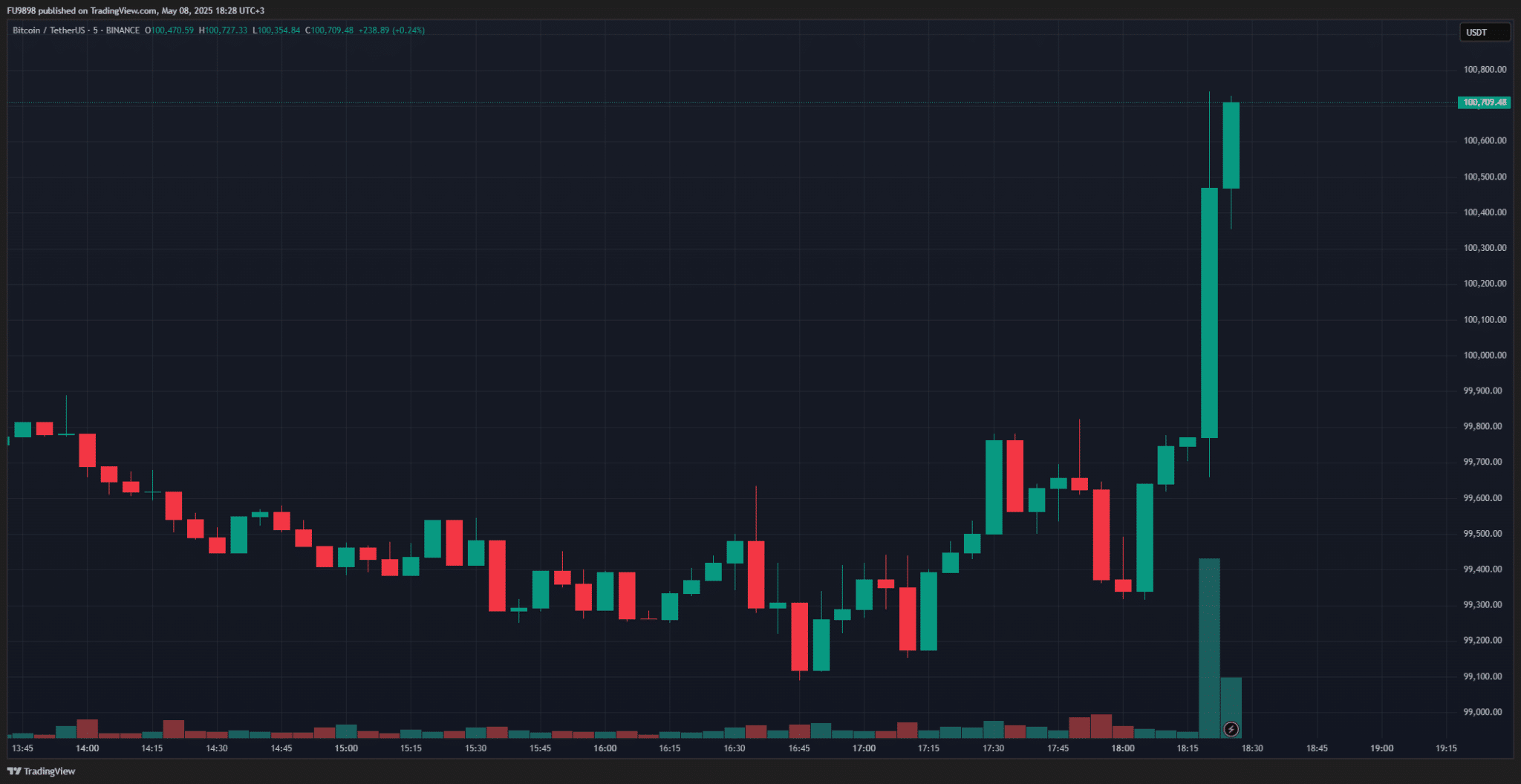Click the 100,000.00 price scale label
Viewport: 1521px width, 784px height.
coord(1485,356)
